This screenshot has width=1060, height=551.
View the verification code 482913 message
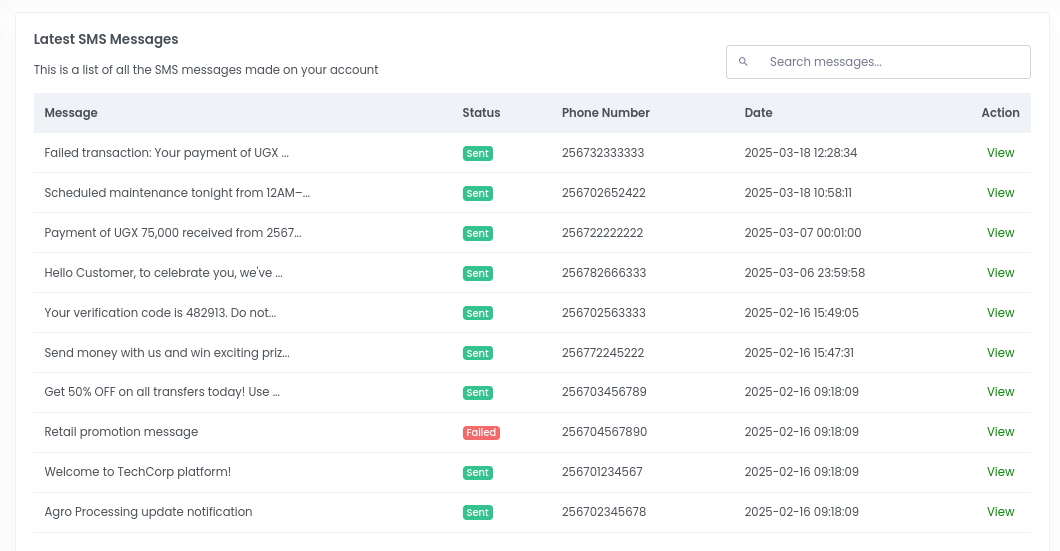[x=1000, y=312]
